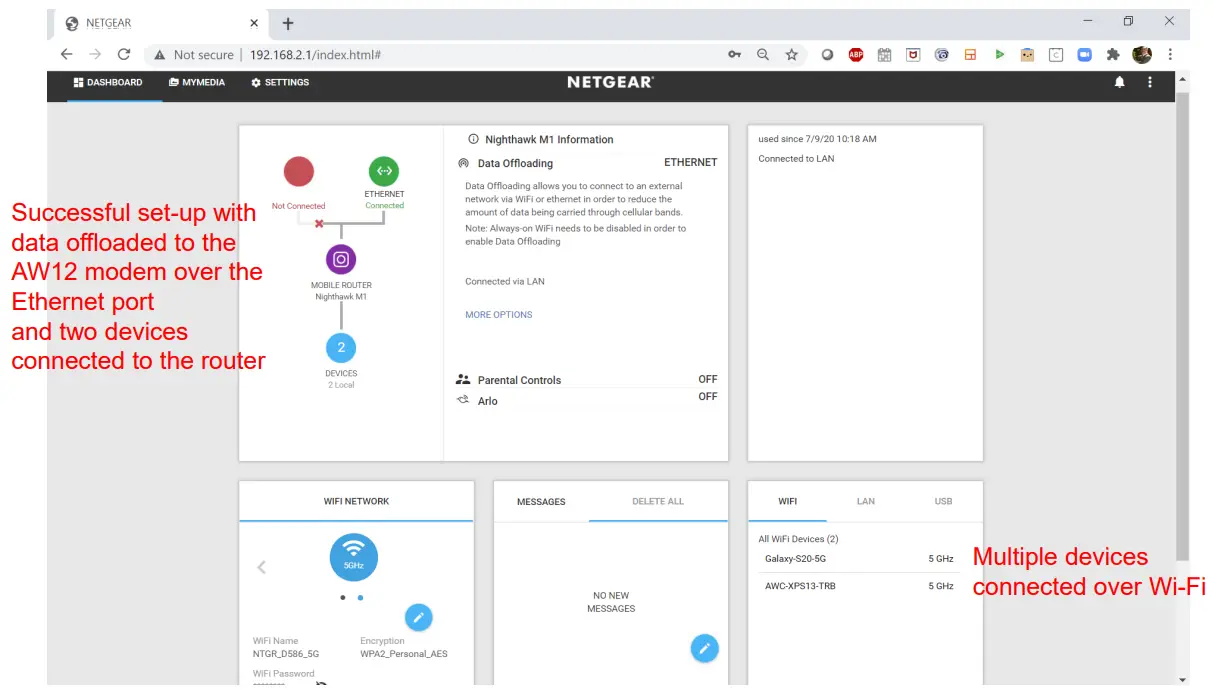This screenshot has width=1213, height=691.
Task: Go to previous WiFi network with left chevron
Action: tap(262, 567)
